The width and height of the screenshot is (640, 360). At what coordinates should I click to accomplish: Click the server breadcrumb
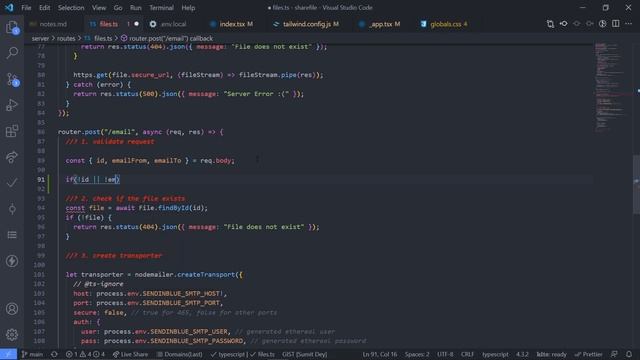tap(40, 38)
